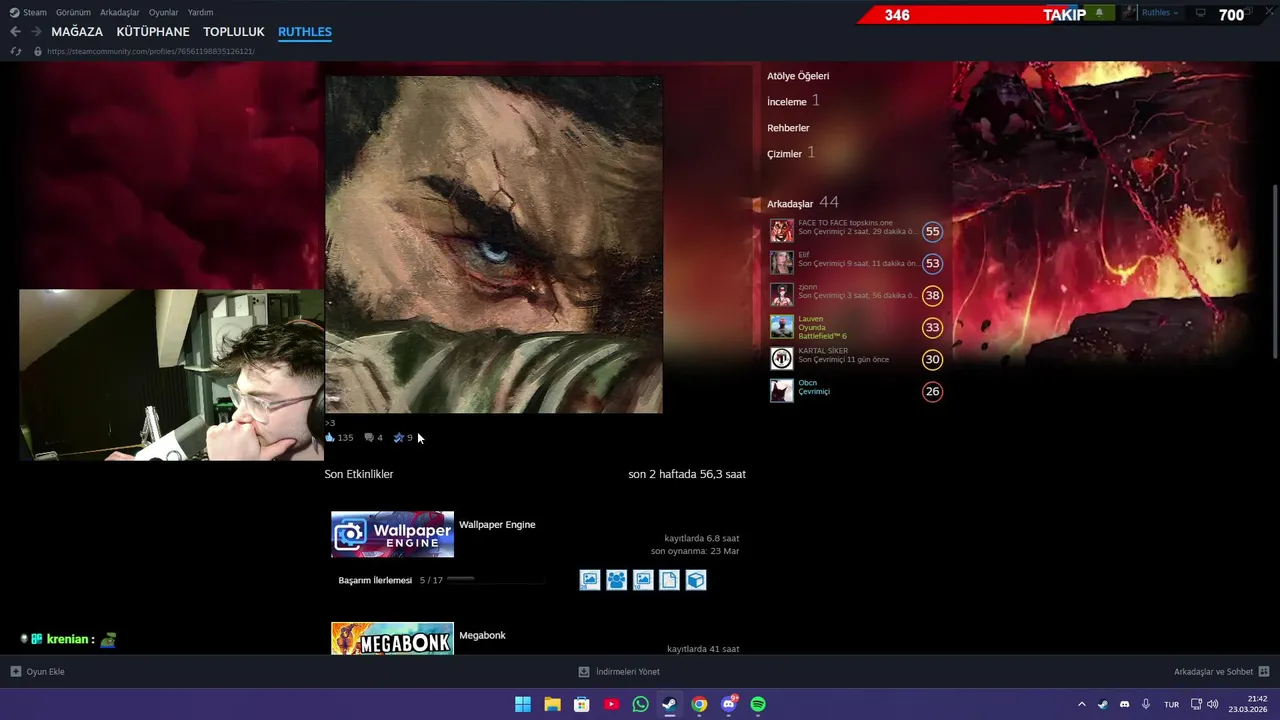This screenshot has width=1280, height=720.
Task: Click the level 53 badge
Action: click(x=932, y=263)
